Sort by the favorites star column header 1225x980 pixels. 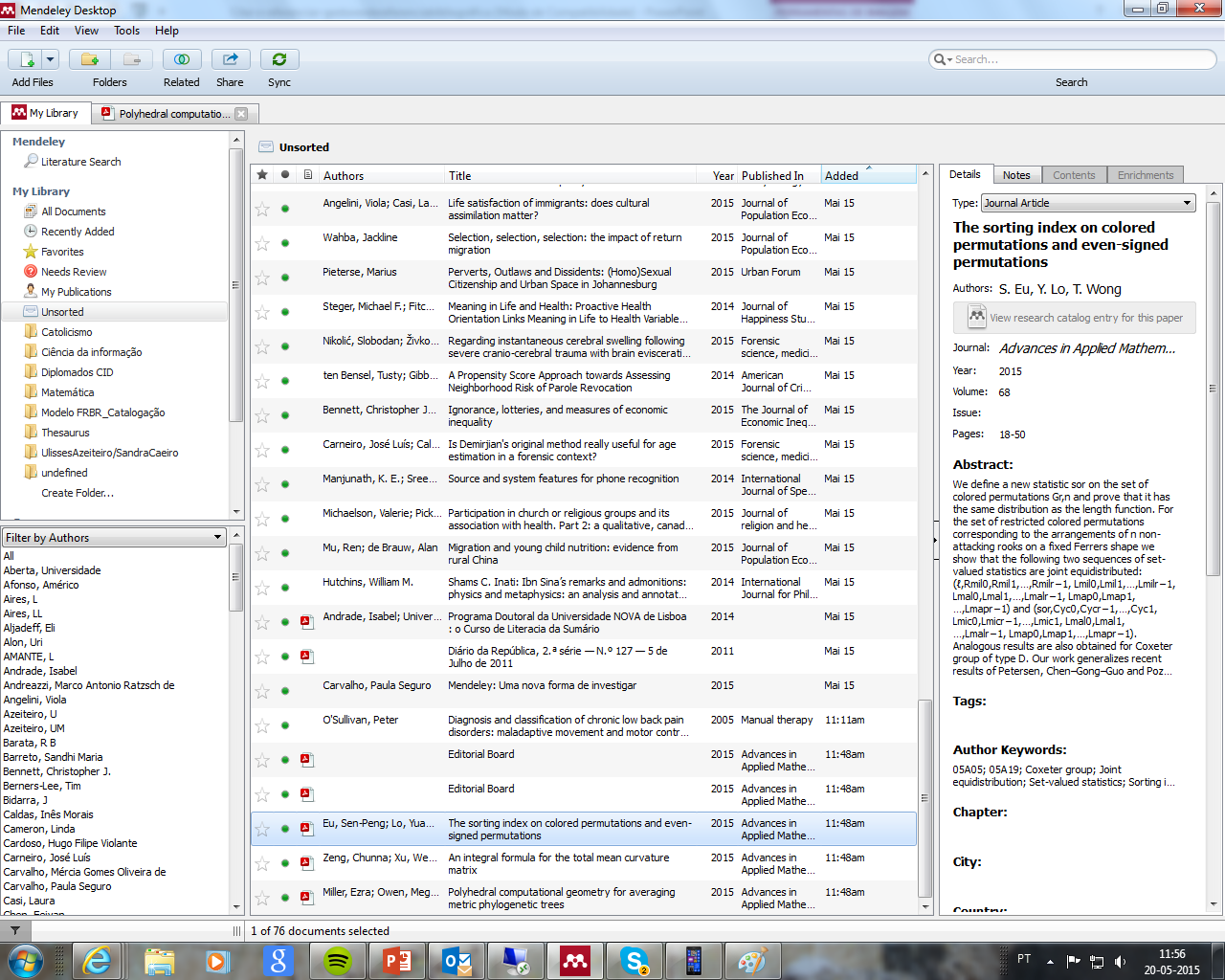click(262, 175)
